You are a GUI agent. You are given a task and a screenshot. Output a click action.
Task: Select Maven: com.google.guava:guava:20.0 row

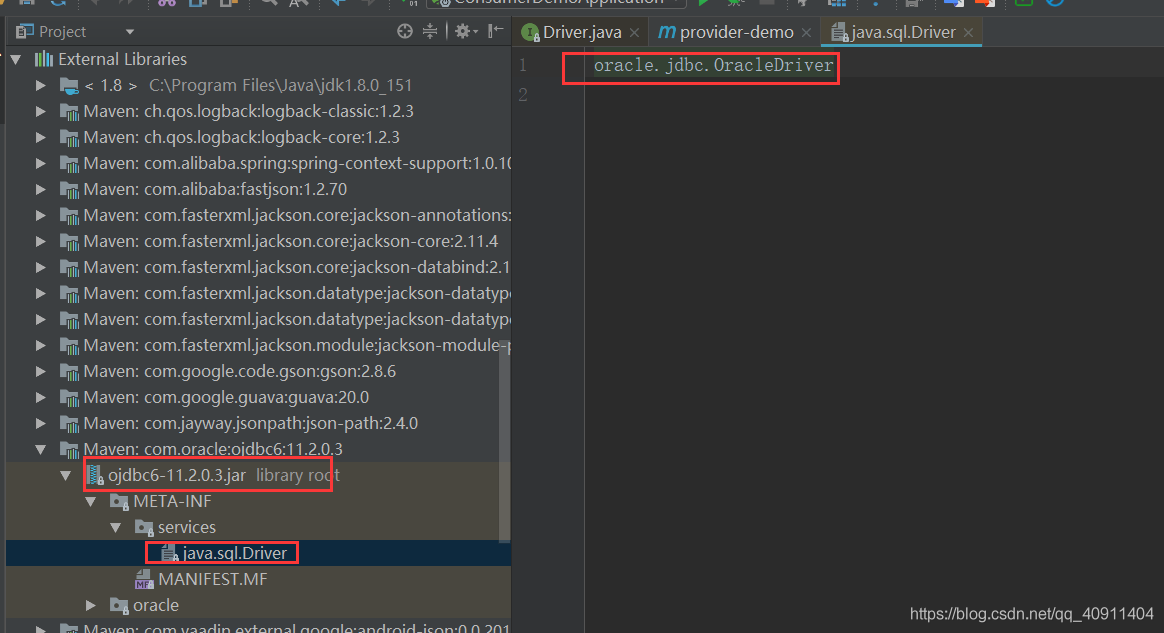point(258,397)
